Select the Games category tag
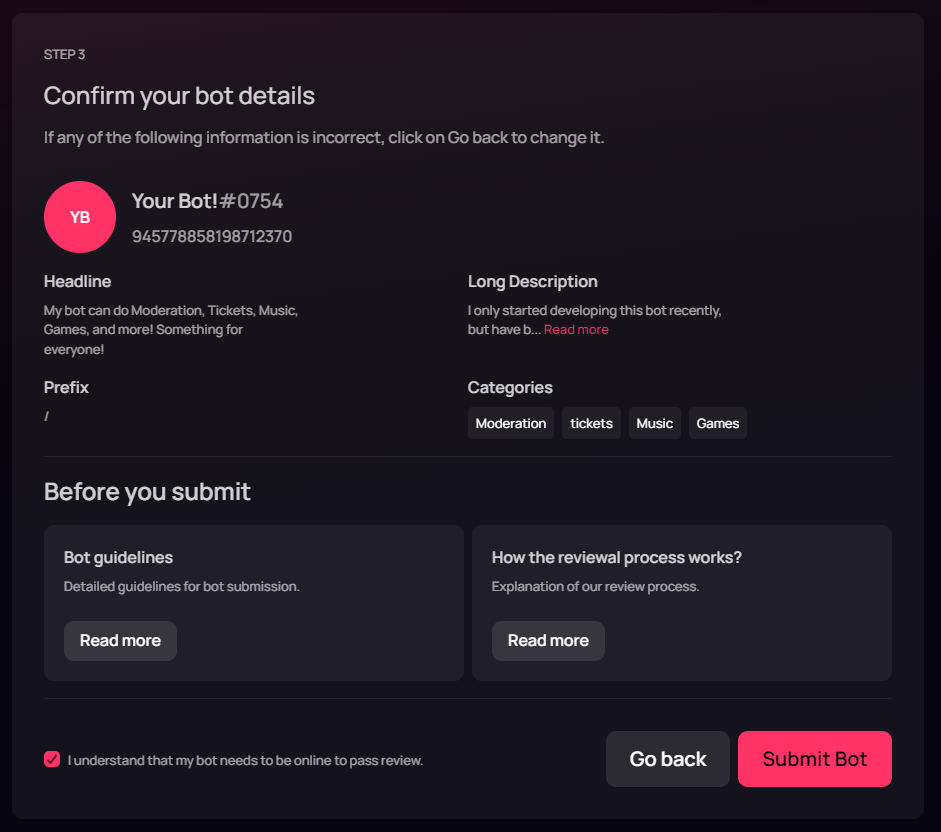Image resolution: width=941 pixels, height=832 pixels. pos(718,423)
